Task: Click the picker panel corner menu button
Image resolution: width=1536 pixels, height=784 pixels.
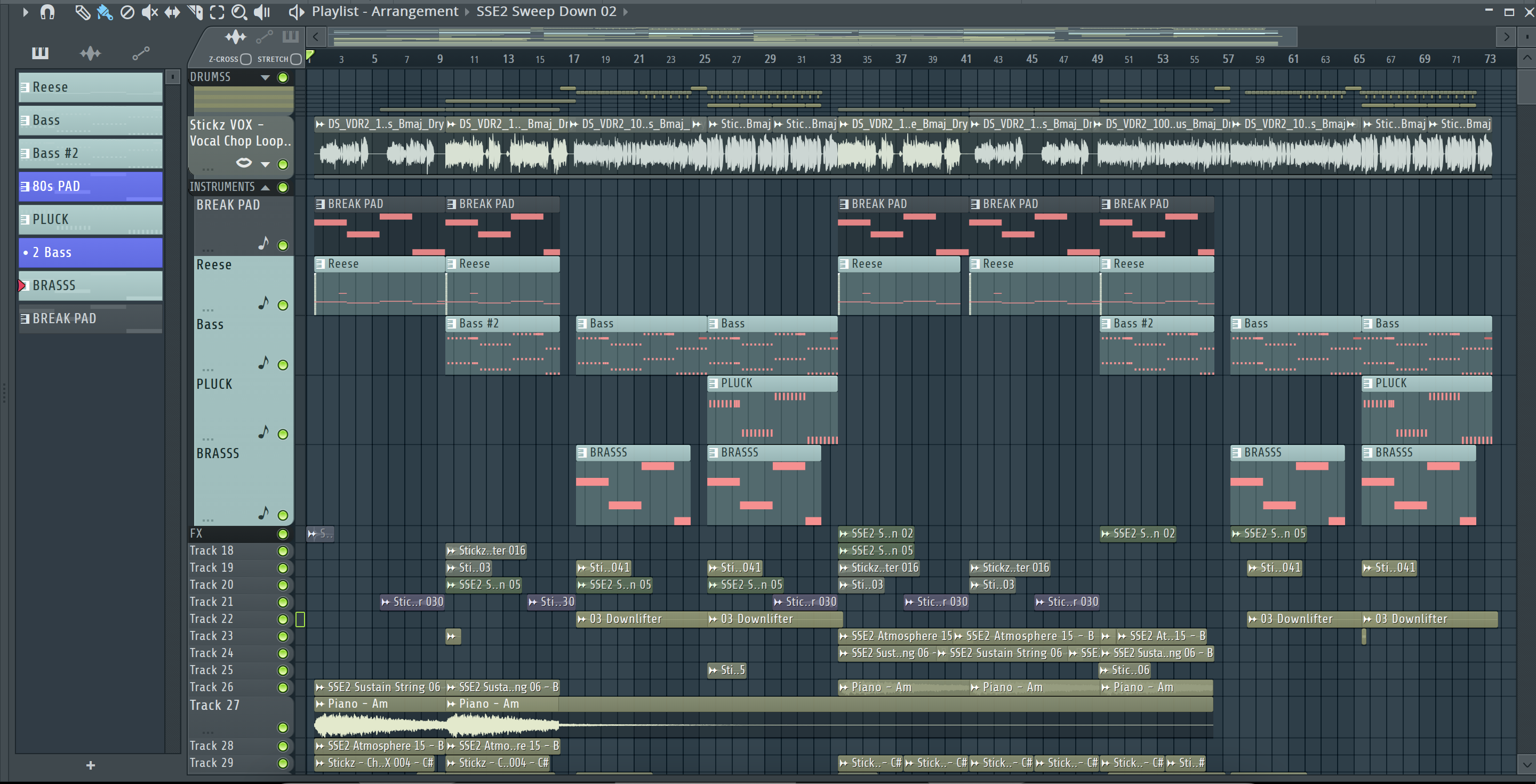Action: (x=172, y=77)
